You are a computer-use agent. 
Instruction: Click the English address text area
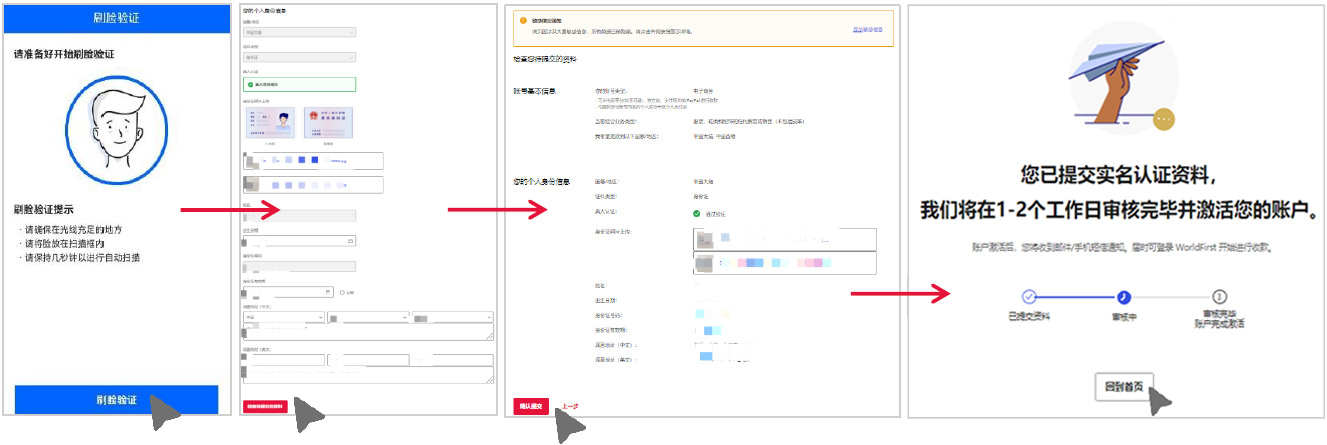(369, 375)
